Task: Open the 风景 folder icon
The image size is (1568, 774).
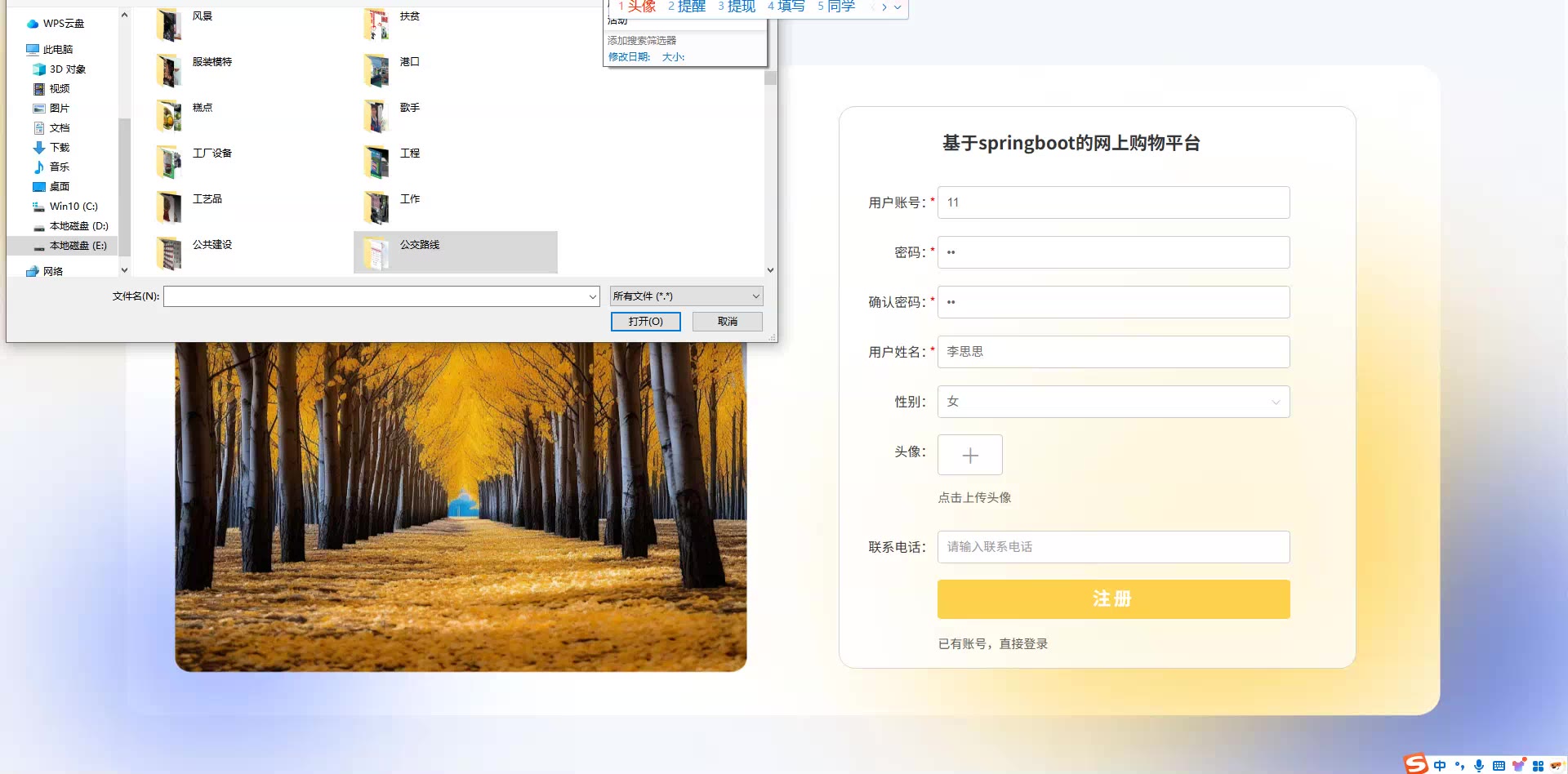Action: (x=169, y=25)
